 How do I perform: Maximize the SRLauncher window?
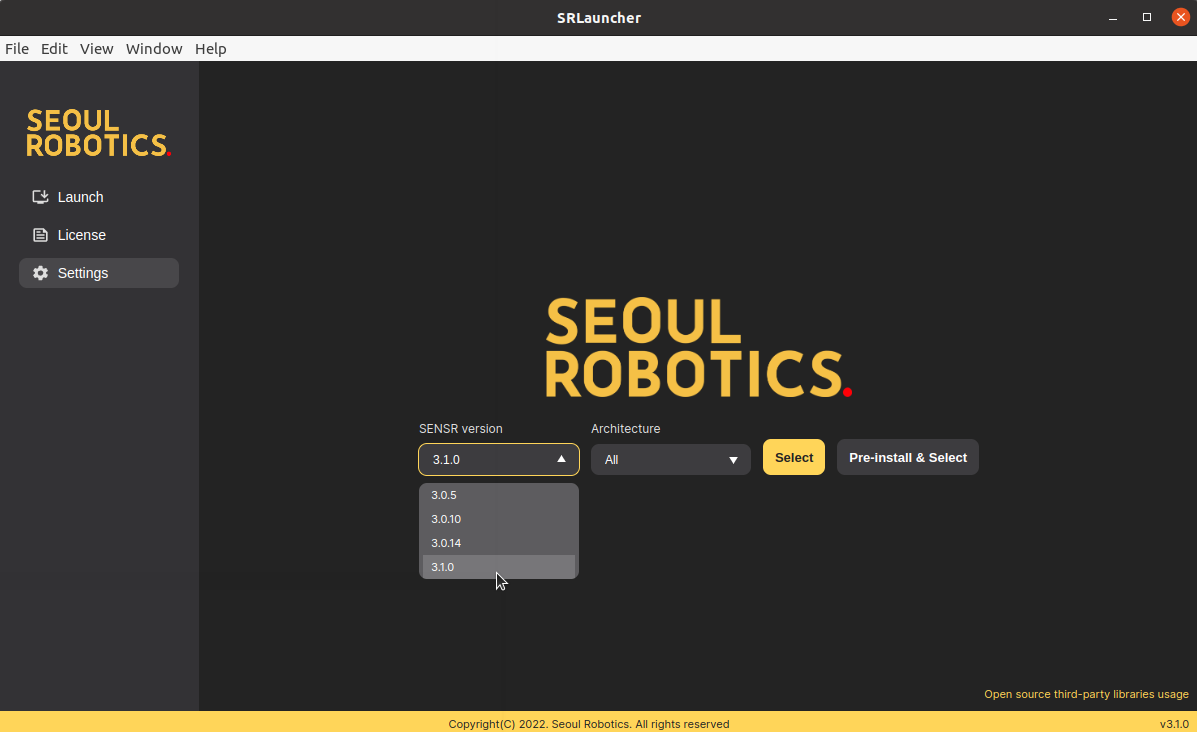click(x=1147, y=17)
